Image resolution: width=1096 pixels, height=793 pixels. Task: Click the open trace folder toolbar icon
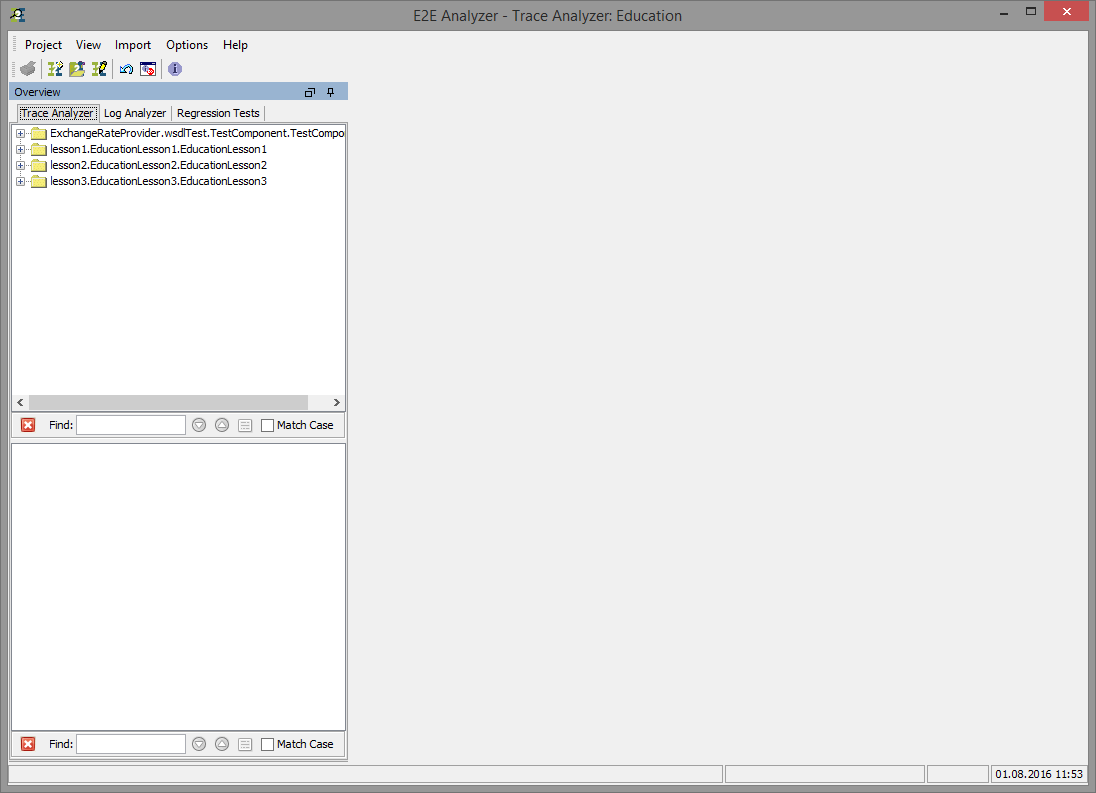pyautogui.click(x=77, y=69)
